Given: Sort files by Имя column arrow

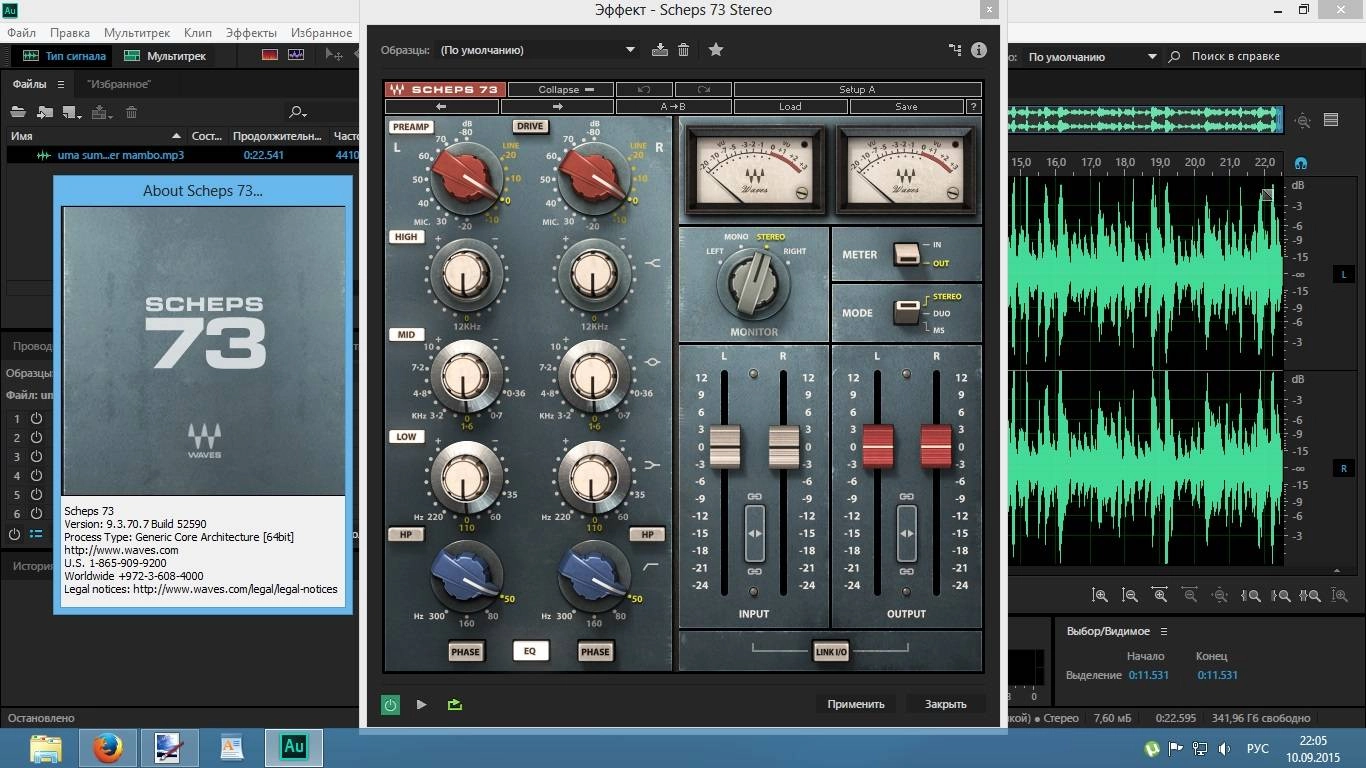Looking at the screenshot, I should (177, 136).
